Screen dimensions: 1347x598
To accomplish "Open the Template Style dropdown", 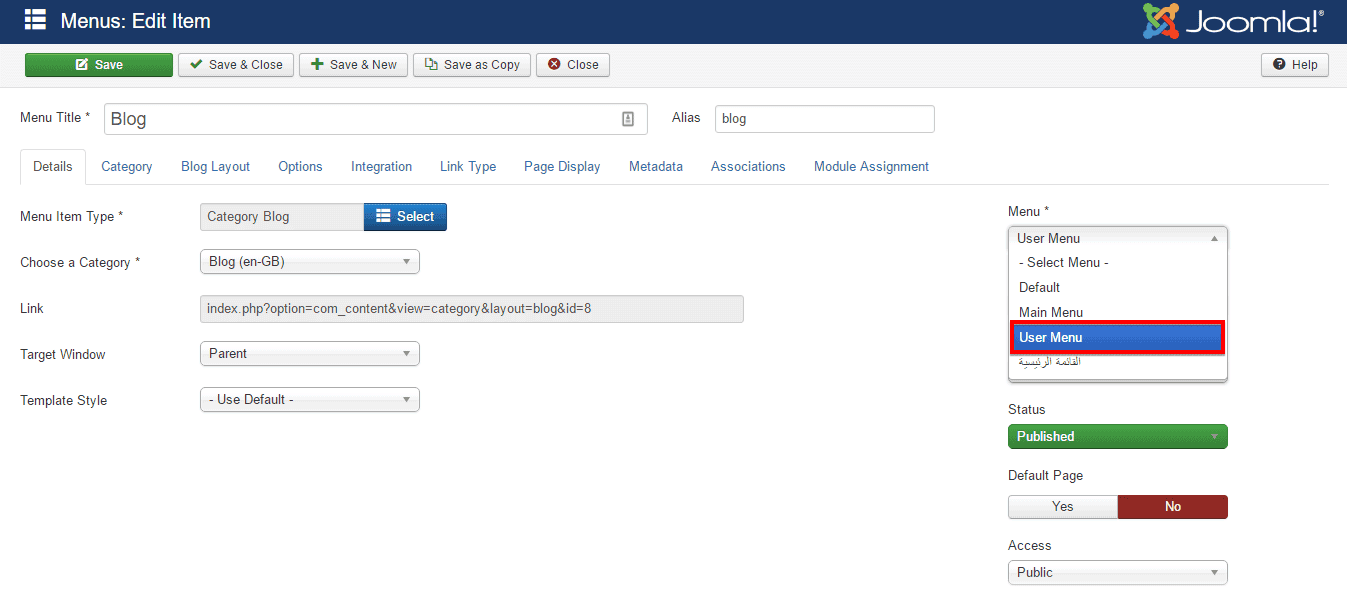I will point(310,400).
